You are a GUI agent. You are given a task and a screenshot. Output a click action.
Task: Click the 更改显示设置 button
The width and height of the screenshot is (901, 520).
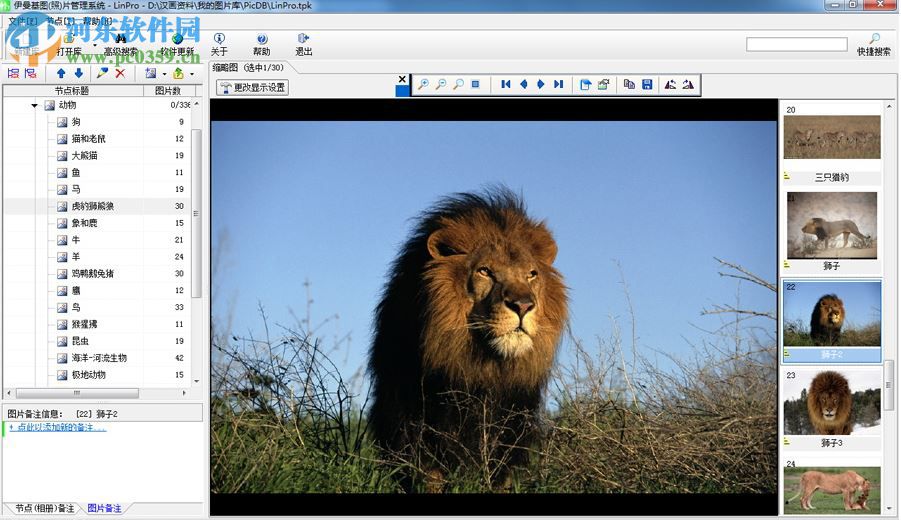tap(253, 87)
